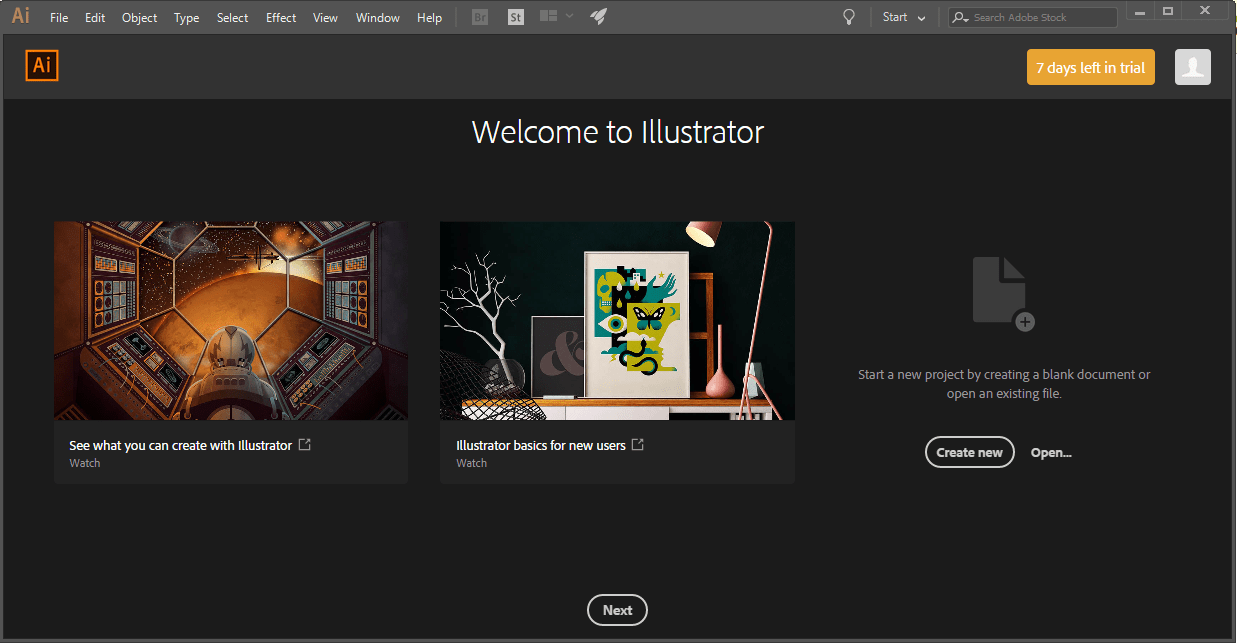Open the arrange documents layout icon
This screenshot has width=1237, height=644.
coord(548,16)
